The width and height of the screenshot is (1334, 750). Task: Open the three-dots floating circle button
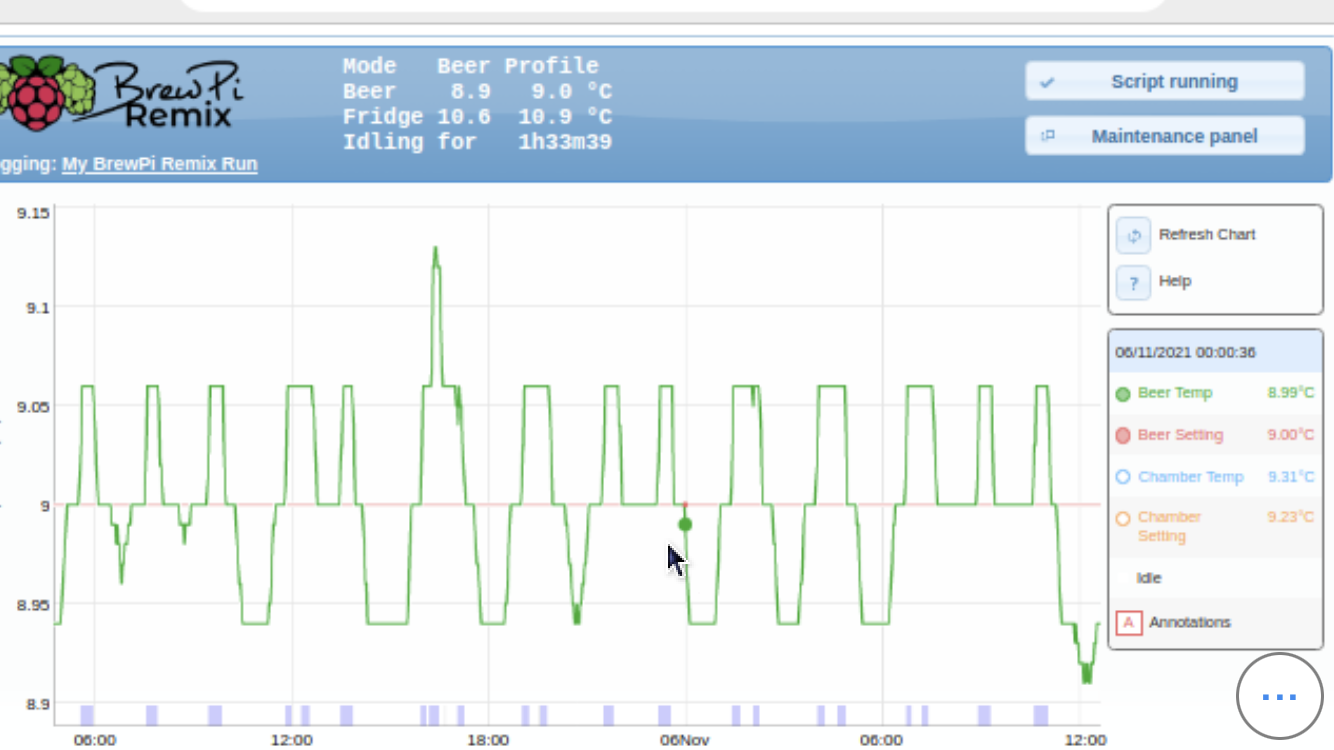pyautogui.click(x=1279, y=696)
